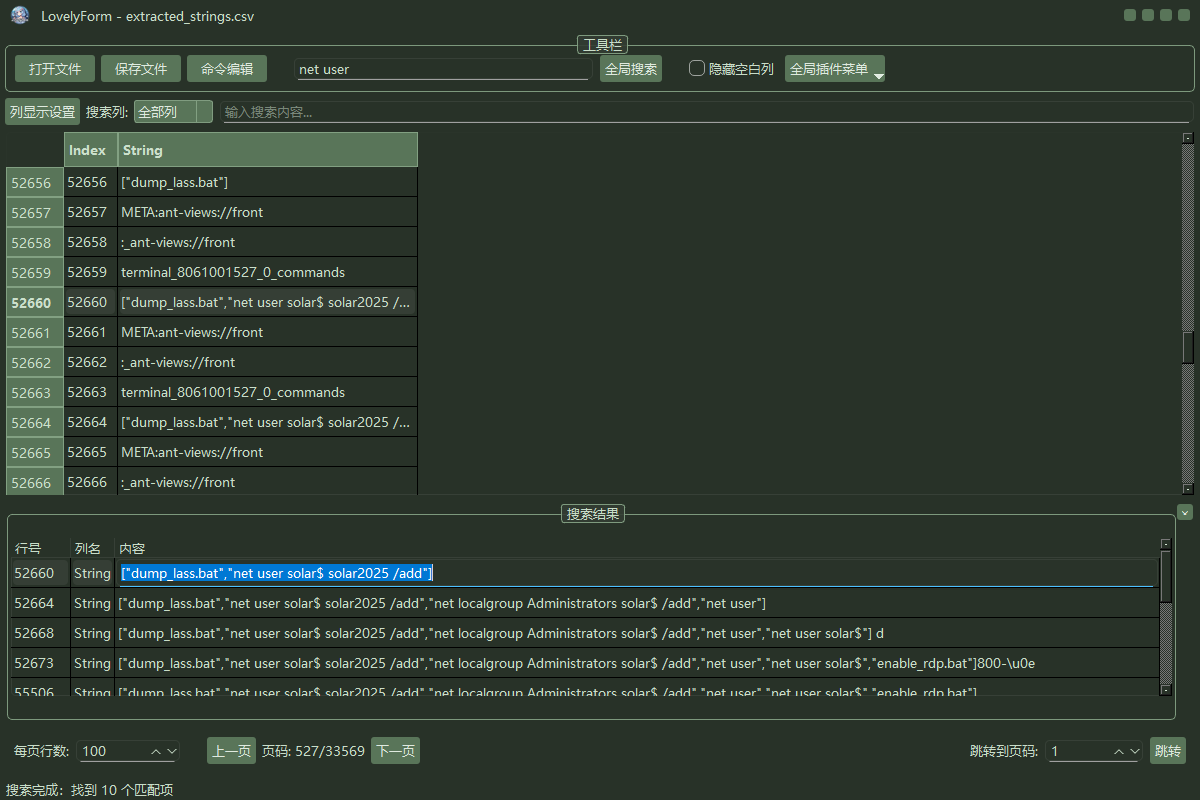Click the 命令编辑 button
The image size is (1200, 800).
[227, 69]
